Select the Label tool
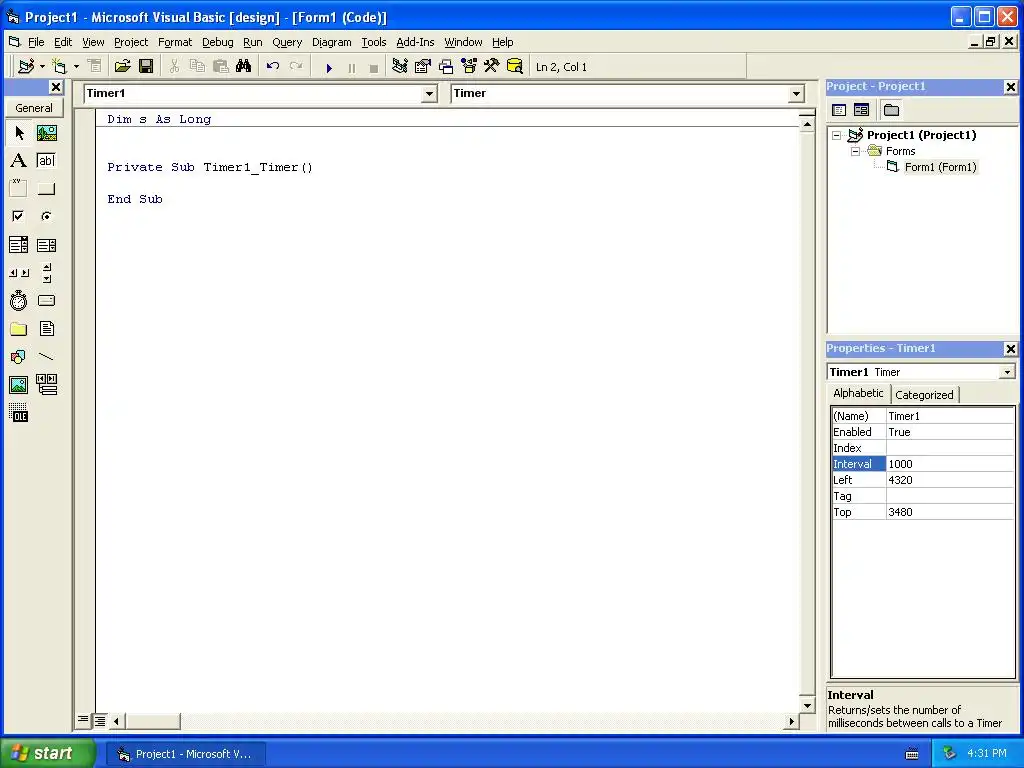This screenshot has height=768, width=1024. (19, 161)
